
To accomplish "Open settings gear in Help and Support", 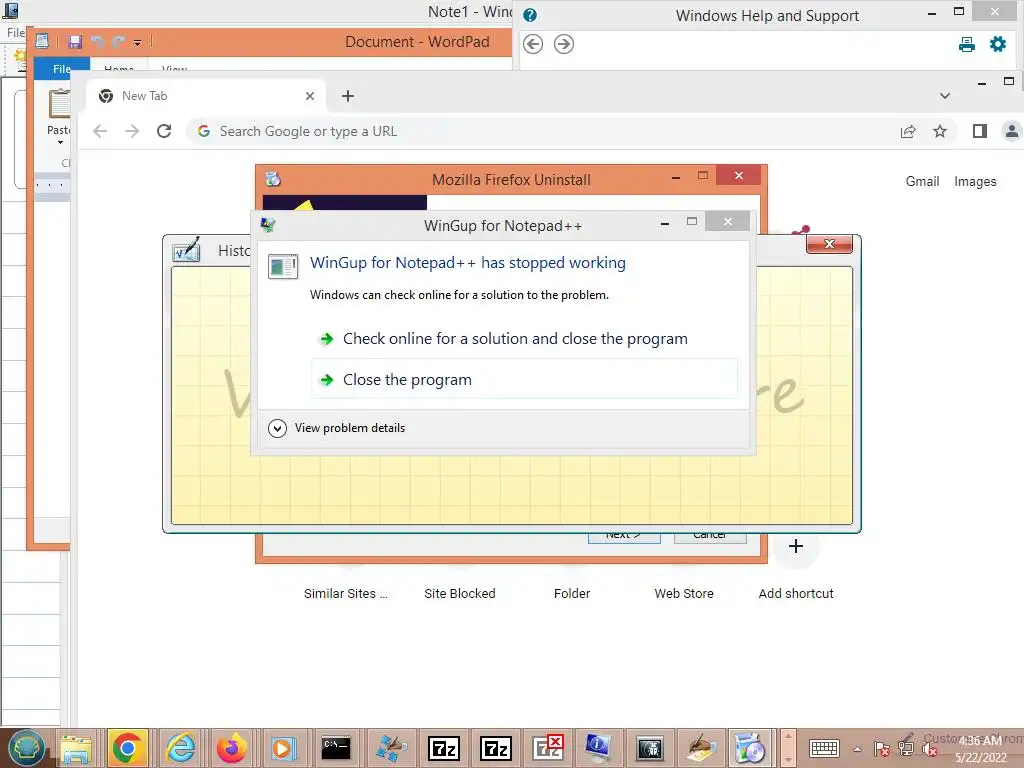I will coord(998,44).
